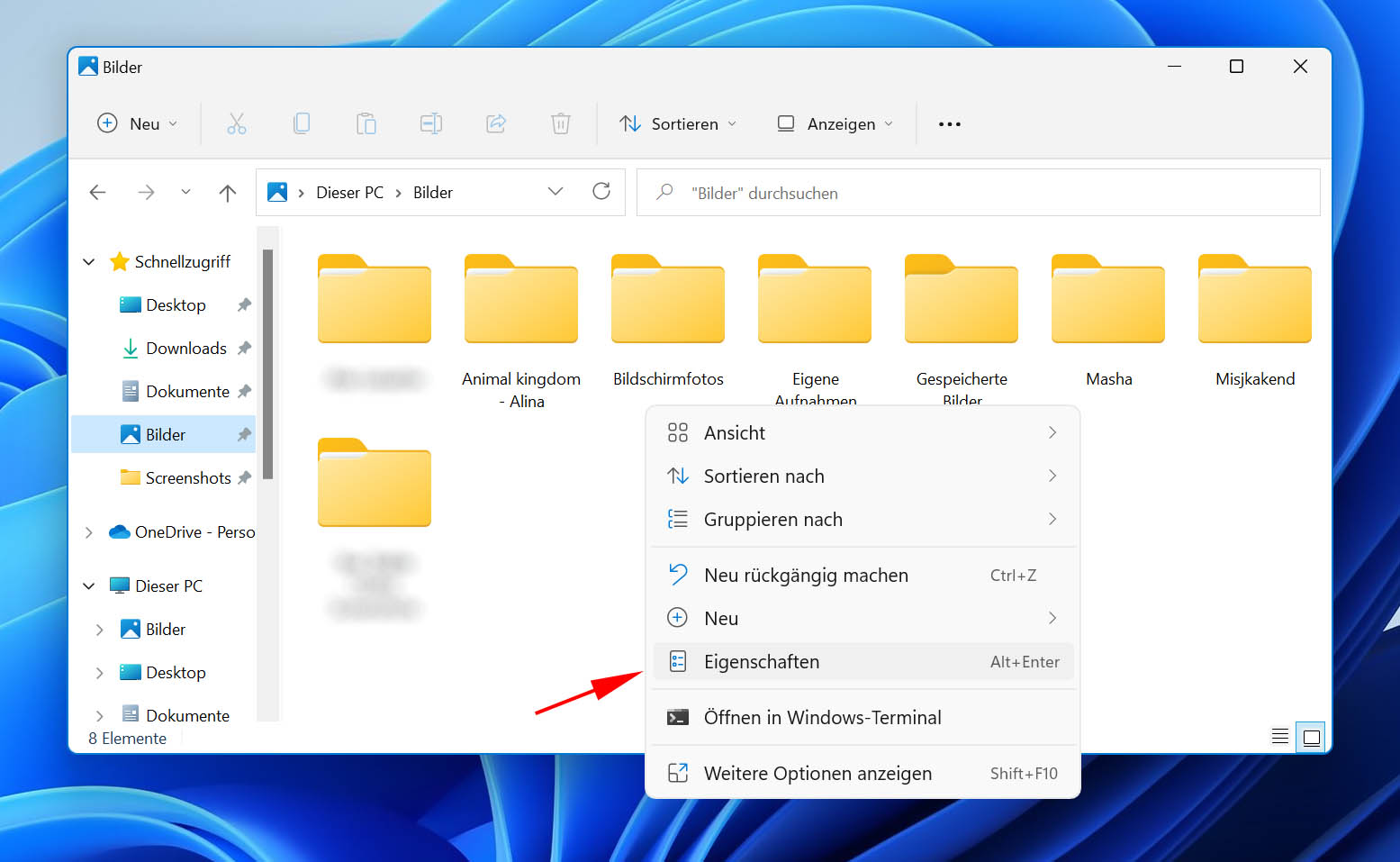Click the Share icon in toolbar

pos(496,123)
